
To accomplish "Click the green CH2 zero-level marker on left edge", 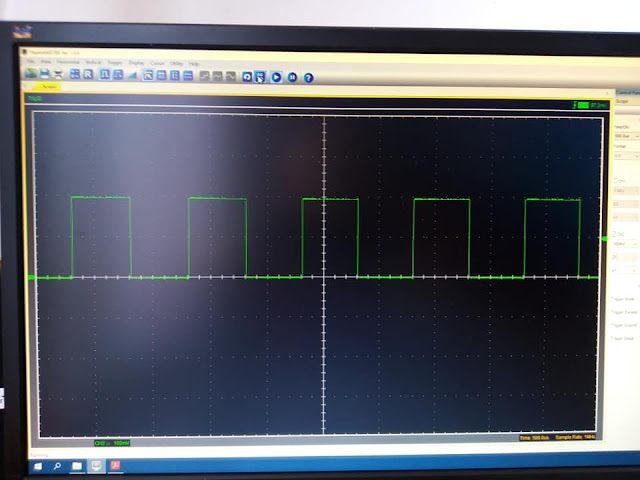I will click(x=31, y=278).
